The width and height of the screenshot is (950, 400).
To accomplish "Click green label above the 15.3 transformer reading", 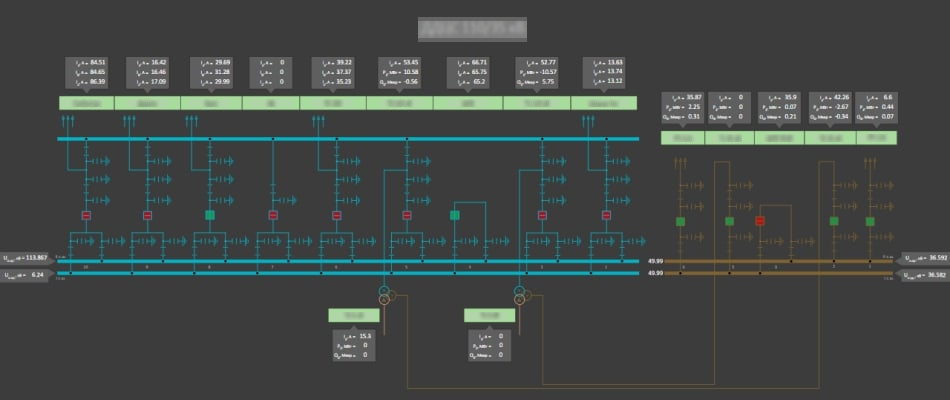I will pyautogui.click(x=354, y=315).
